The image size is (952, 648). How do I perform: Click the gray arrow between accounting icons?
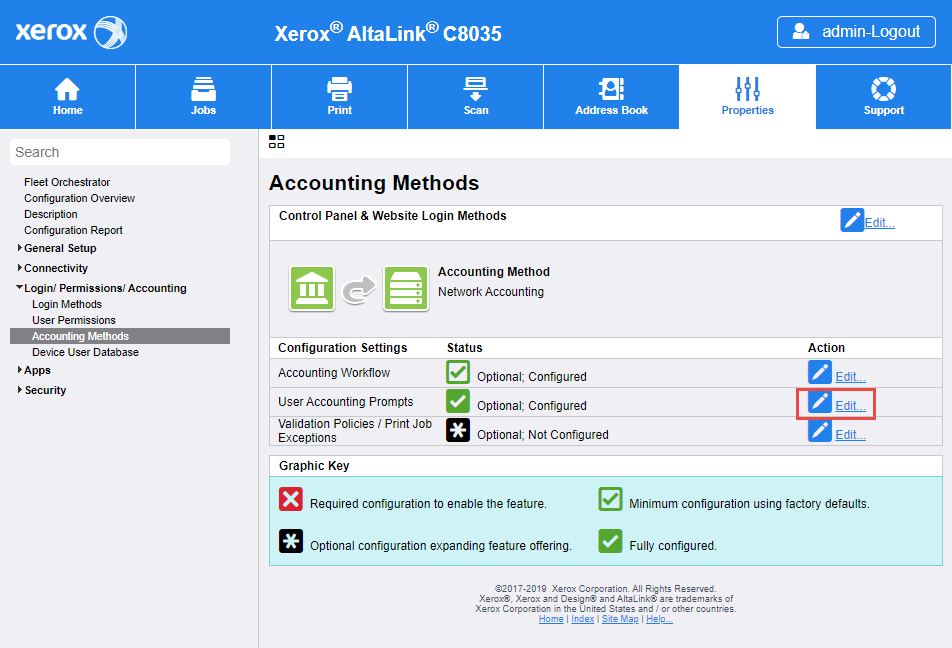click(359, 289)
